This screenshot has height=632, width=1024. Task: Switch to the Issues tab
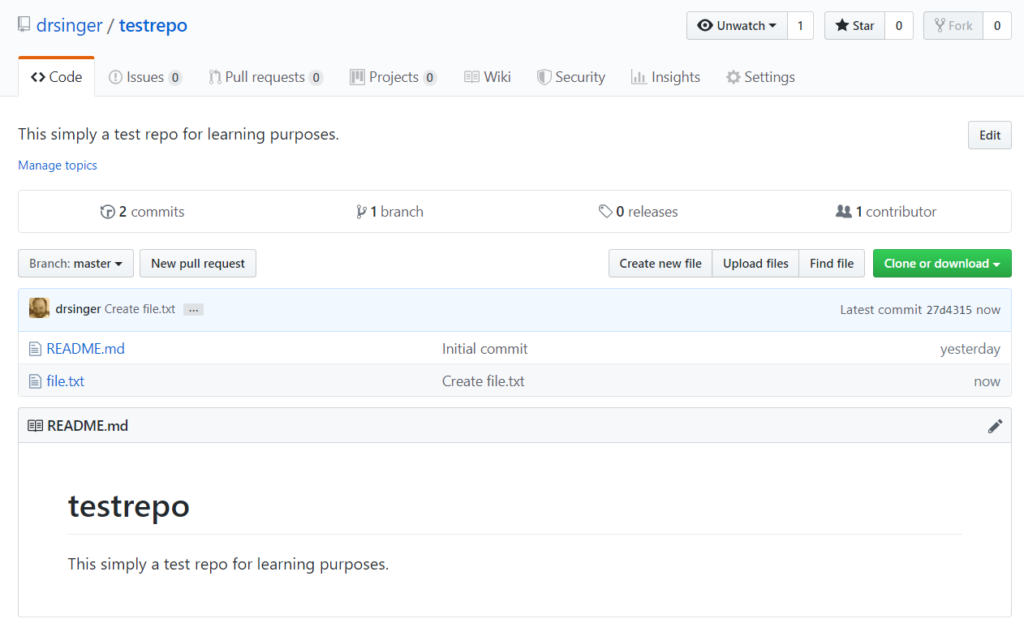144,76
